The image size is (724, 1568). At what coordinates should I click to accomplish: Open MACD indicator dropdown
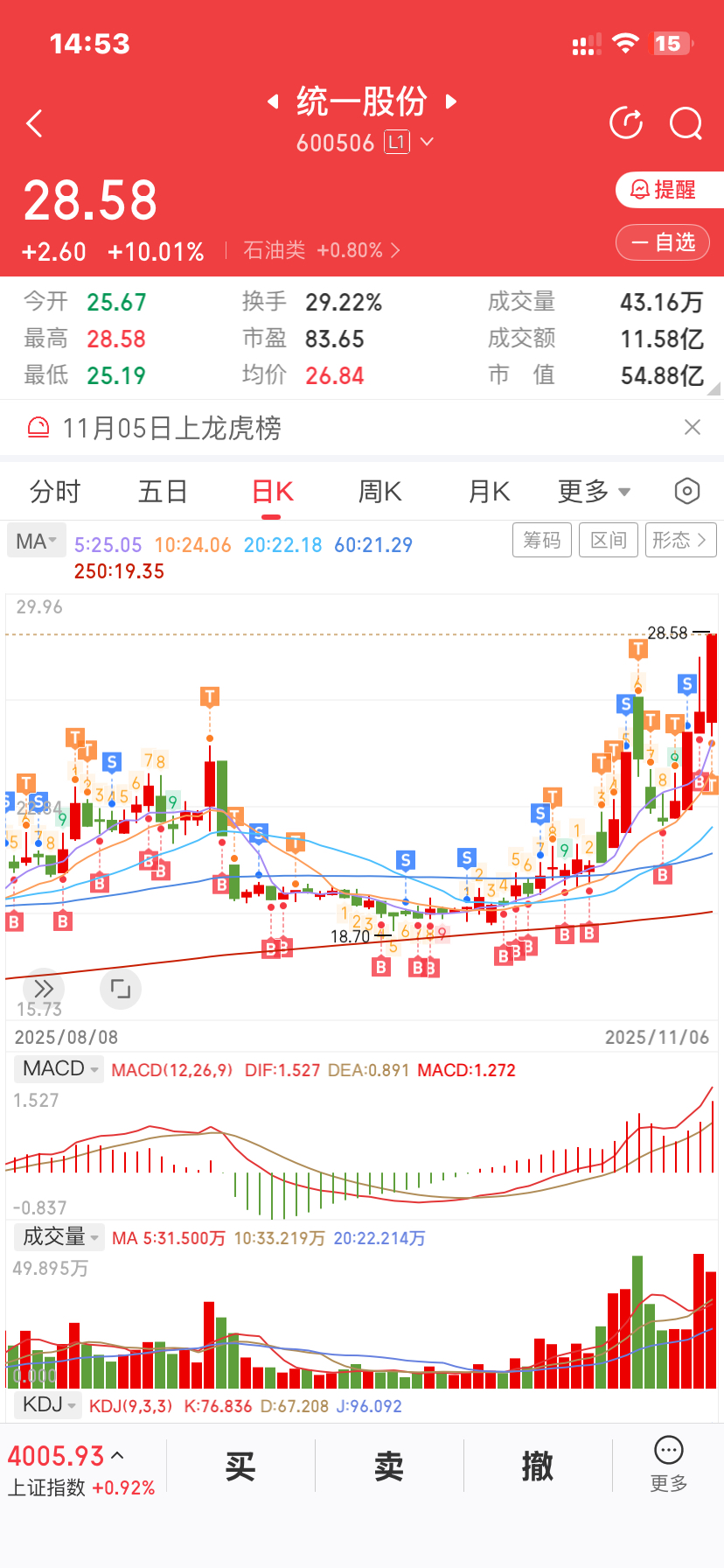[59, 1069]
